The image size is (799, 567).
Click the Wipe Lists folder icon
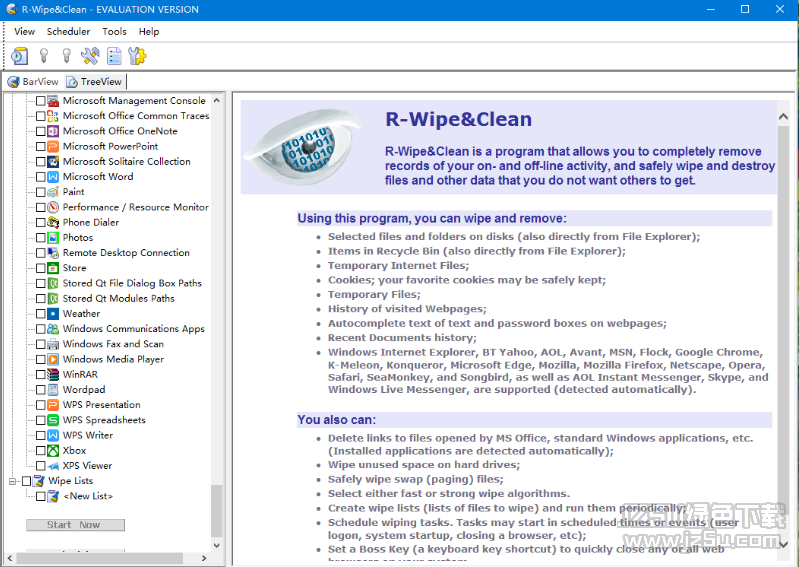(x=39, y=481)
